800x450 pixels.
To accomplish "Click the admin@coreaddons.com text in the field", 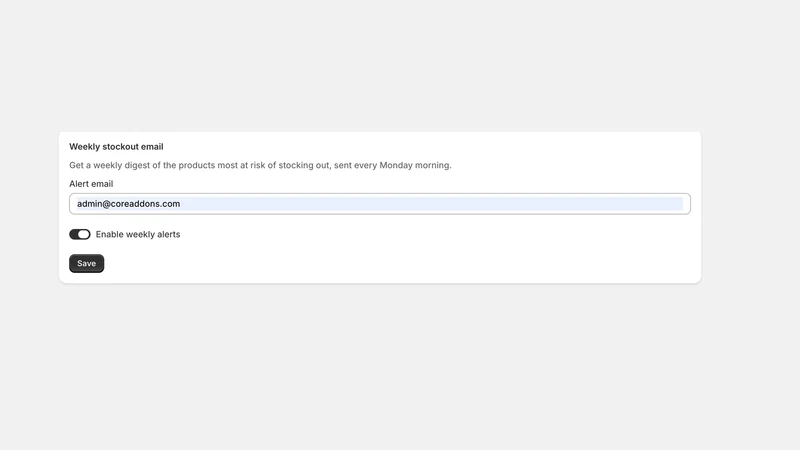I will pyautogui.click(x=129, y=204).
